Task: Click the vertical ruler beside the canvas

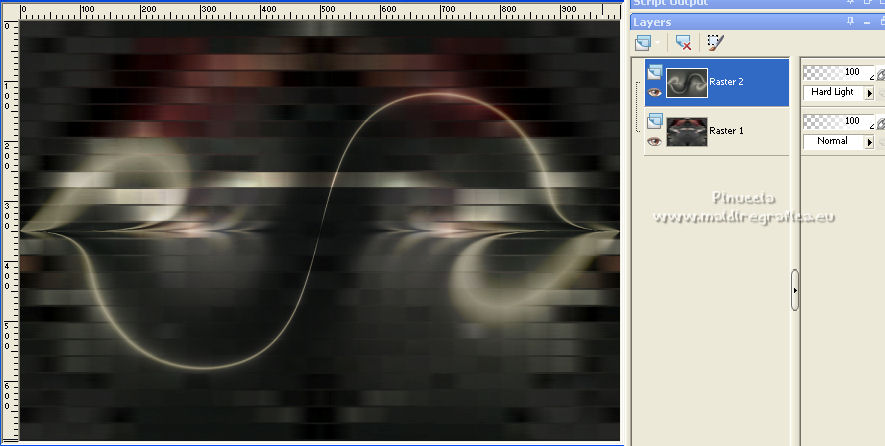Action: click(11, 230)
